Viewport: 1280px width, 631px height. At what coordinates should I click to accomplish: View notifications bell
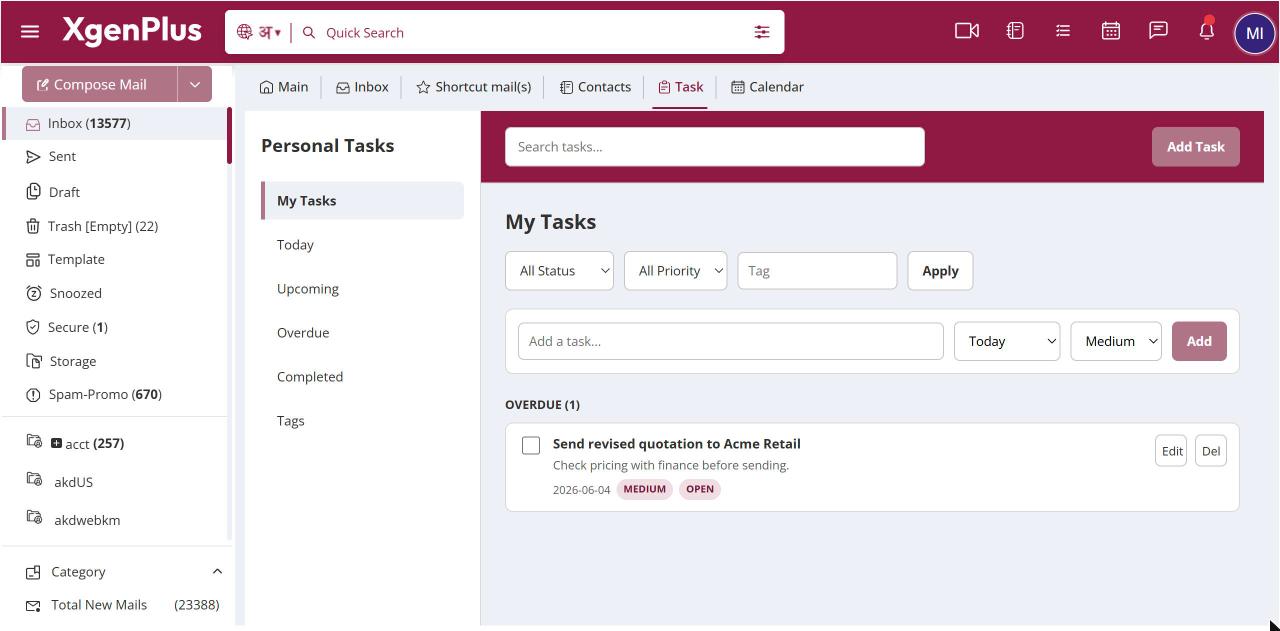coord(1207,31)
